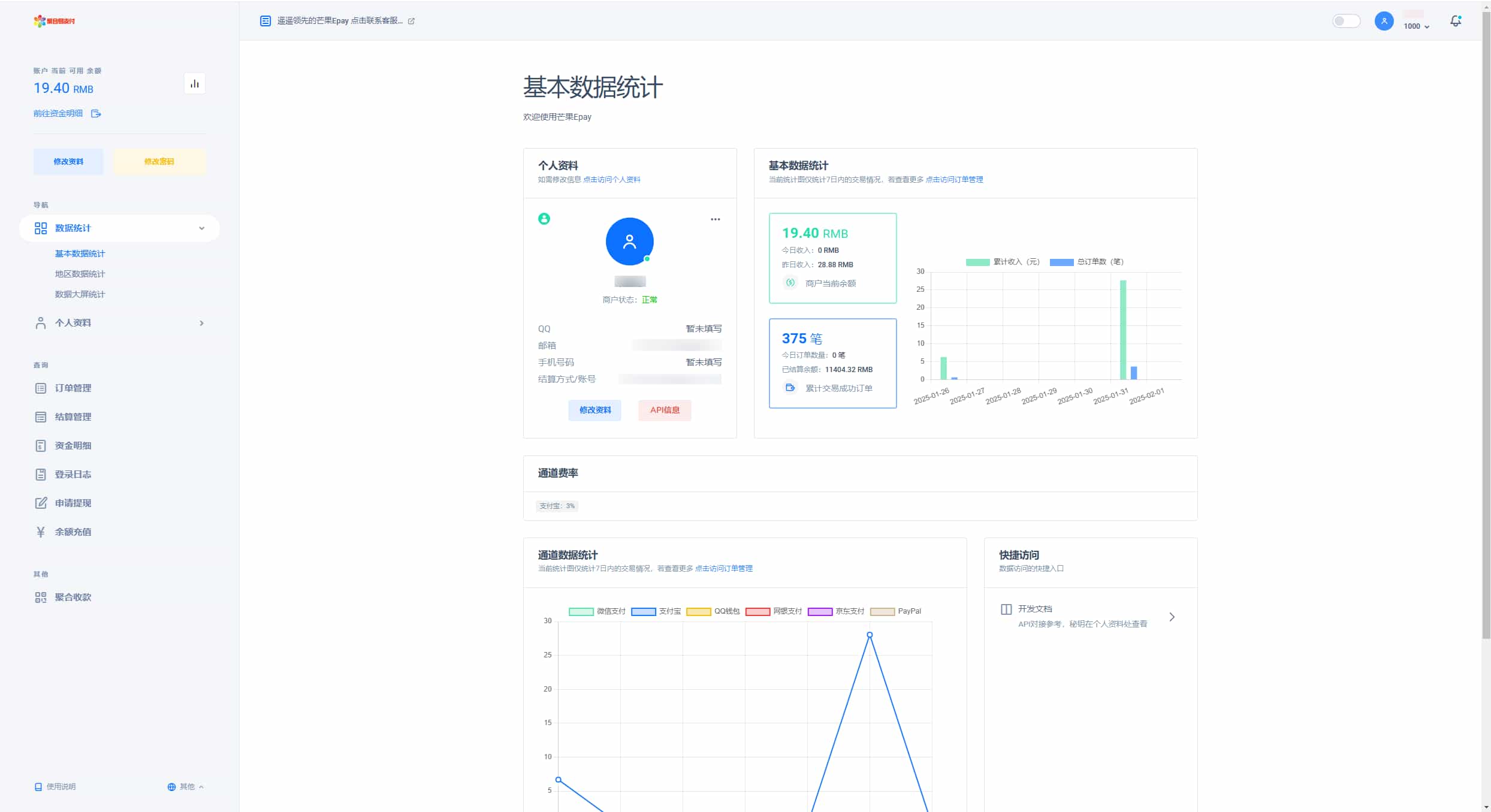Toggle the dark mode switch in header

[x=1346, y=22]
